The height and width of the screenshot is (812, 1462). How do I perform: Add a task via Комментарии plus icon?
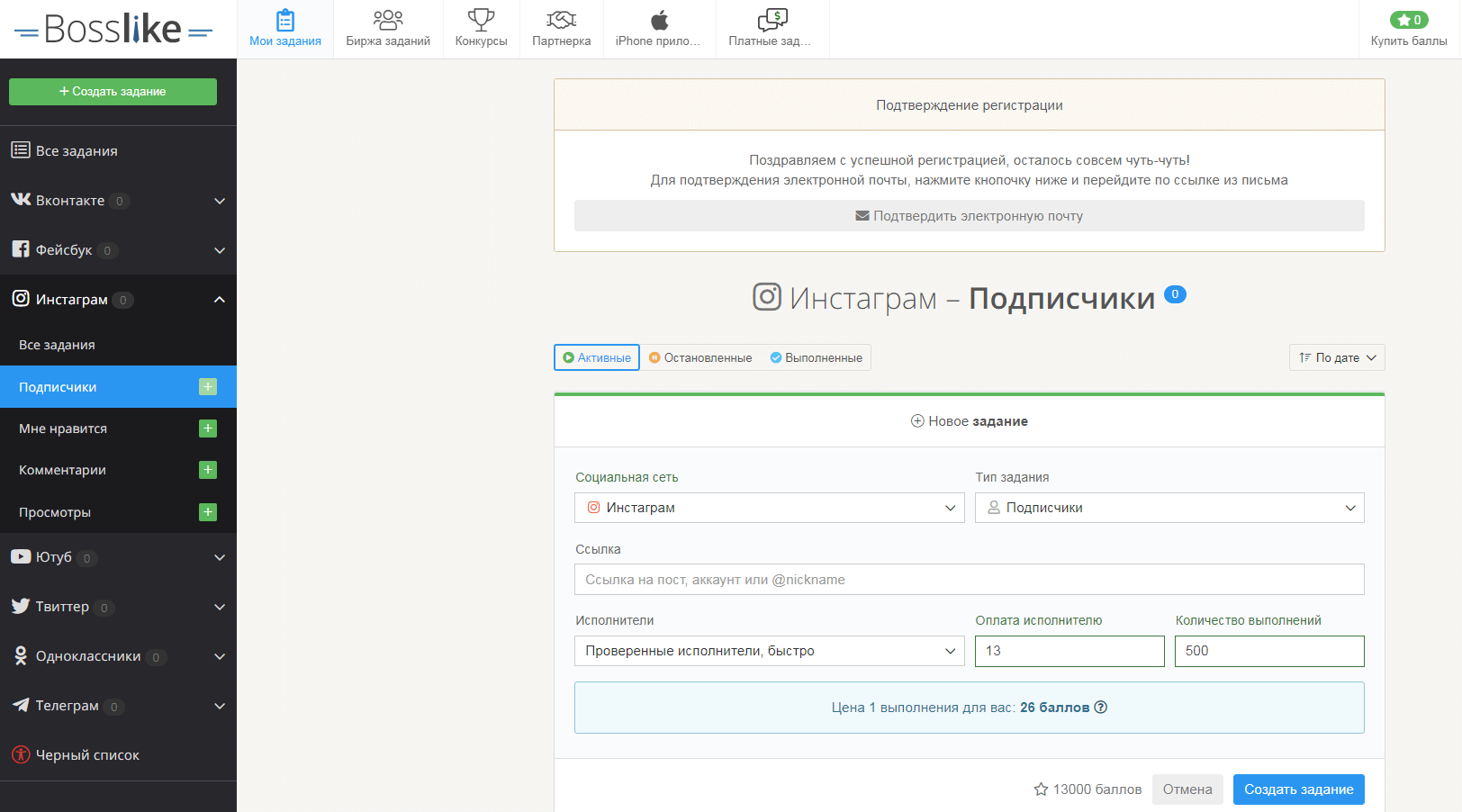click(x=208, y=470)
